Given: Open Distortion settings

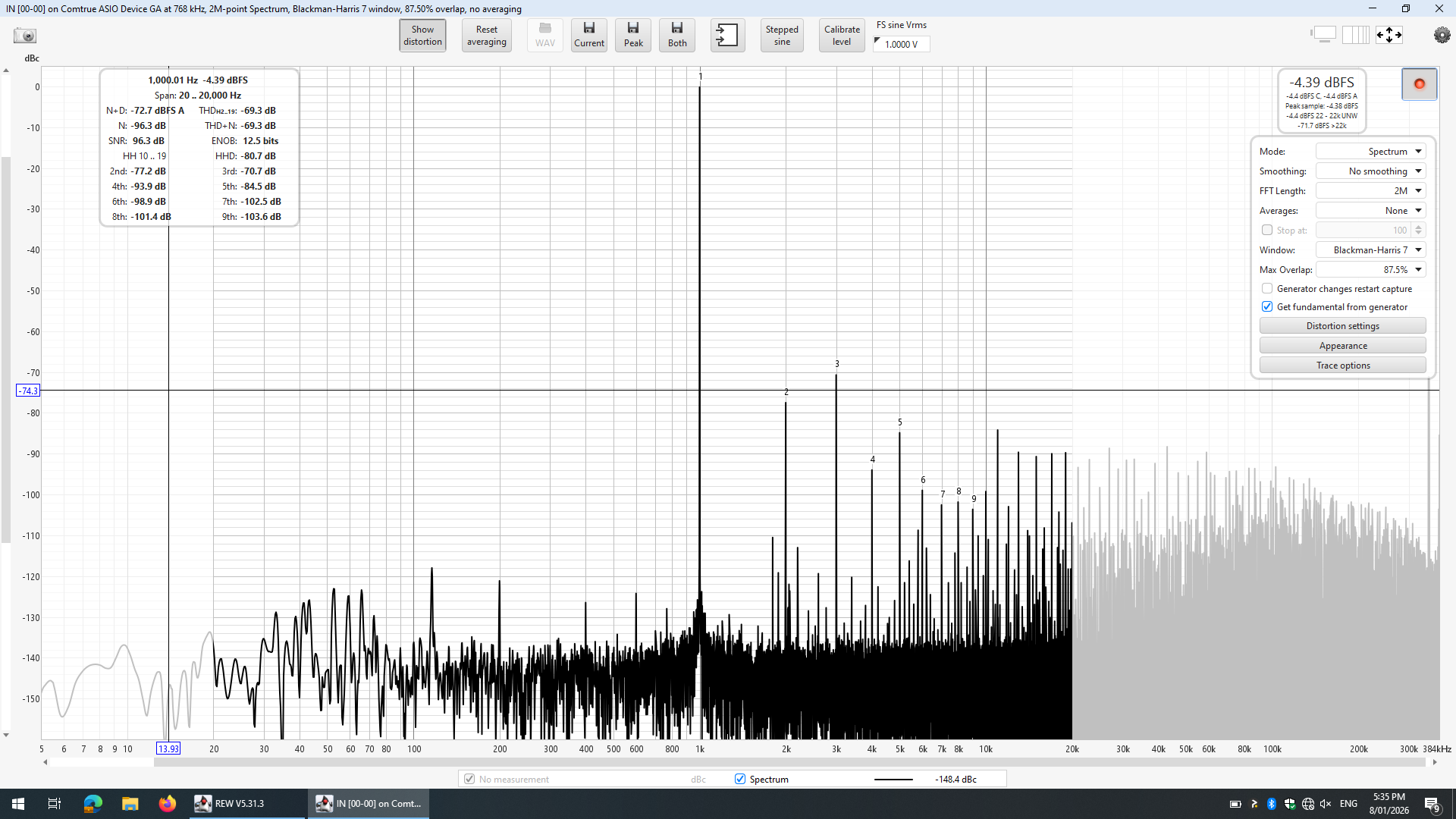Looking at the screenshot, I should pyautogui.click(x=1342, y=326).
